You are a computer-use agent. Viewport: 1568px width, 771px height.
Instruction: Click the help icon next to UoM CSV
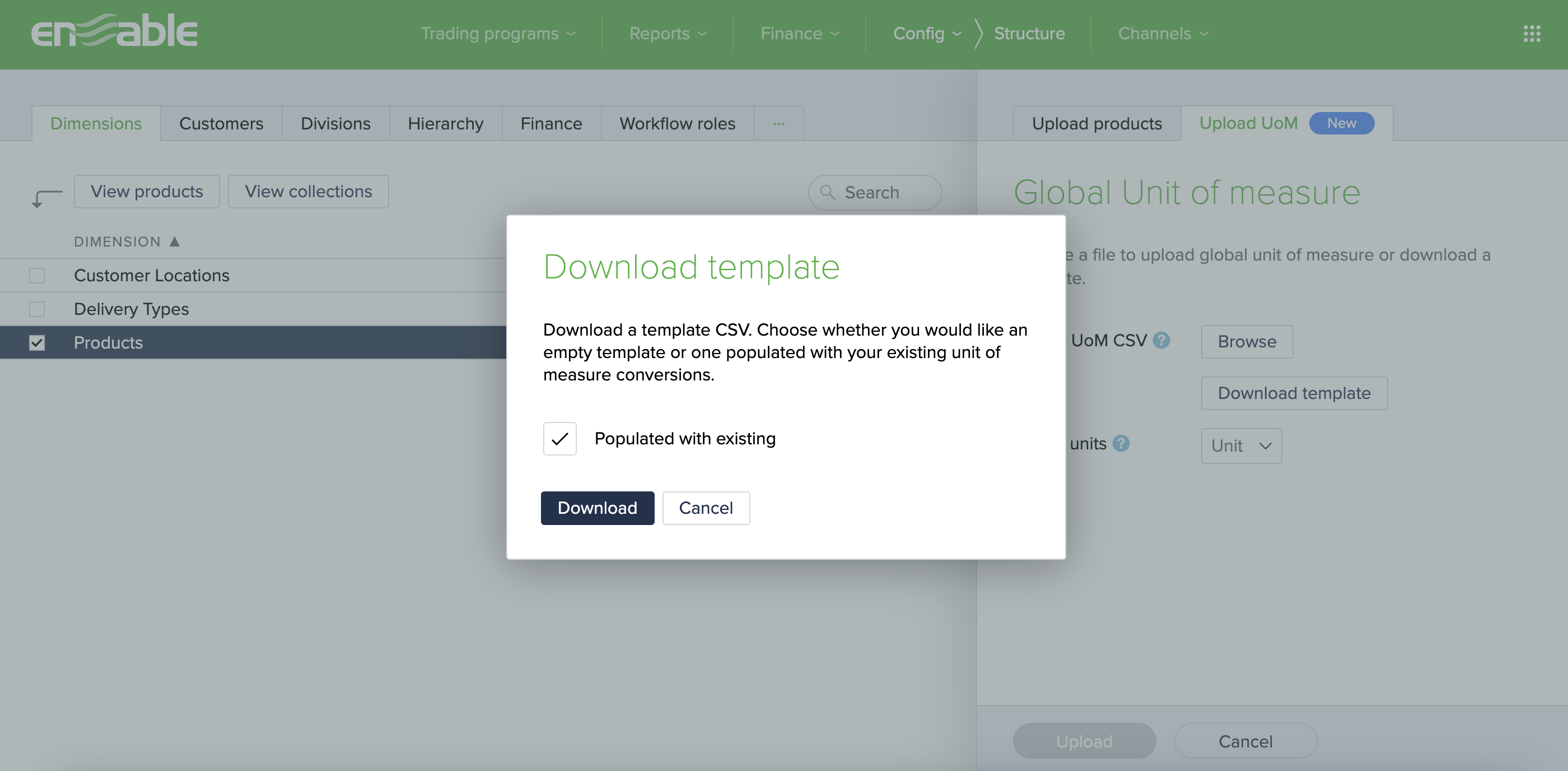point(1161,340)
